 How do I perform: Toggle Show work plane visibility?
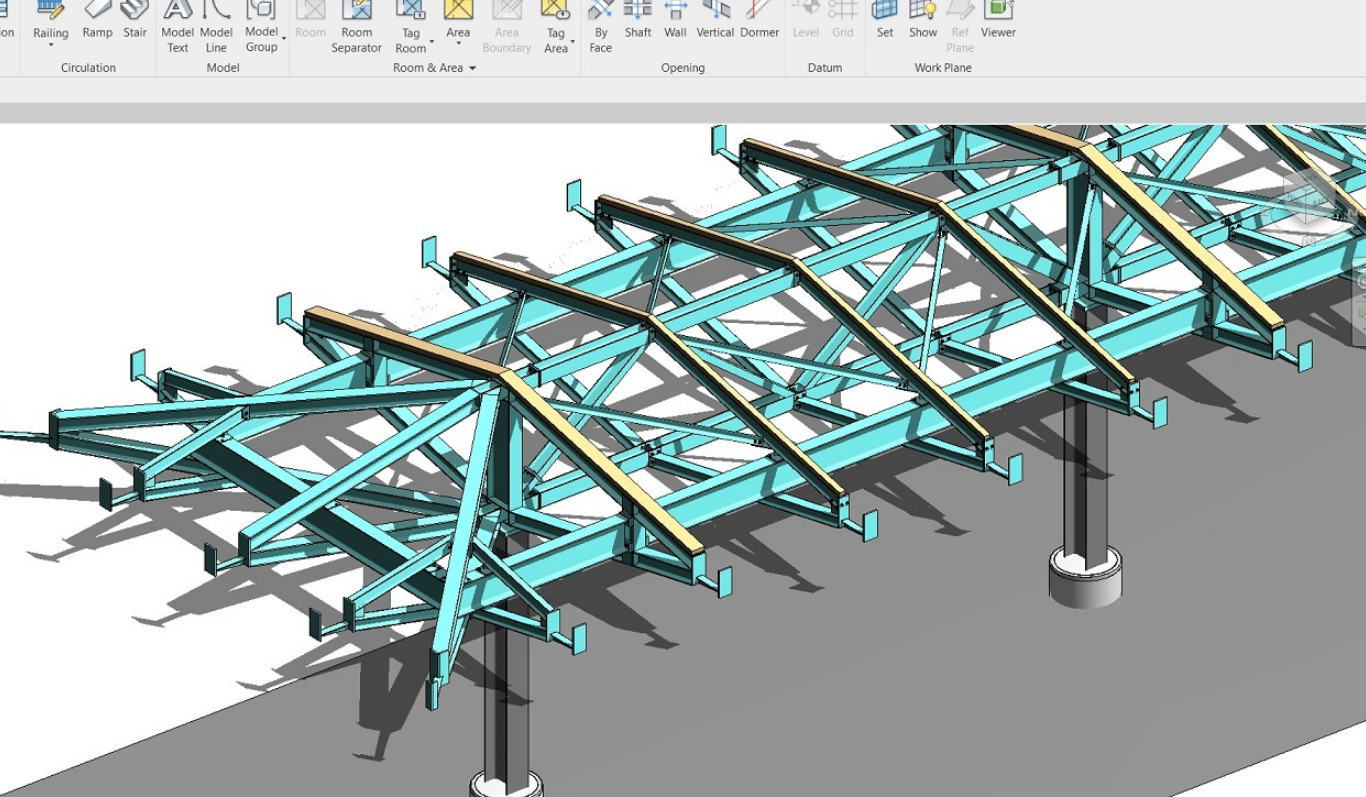click(x=923, y=20)
